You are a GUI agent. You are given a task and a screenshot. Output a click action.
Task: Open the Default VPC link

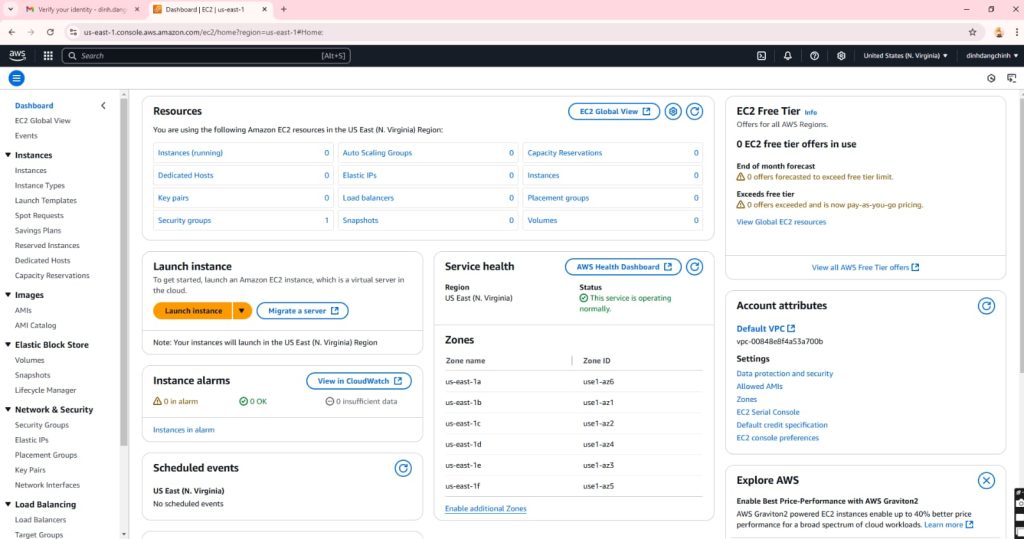(765, 329)
